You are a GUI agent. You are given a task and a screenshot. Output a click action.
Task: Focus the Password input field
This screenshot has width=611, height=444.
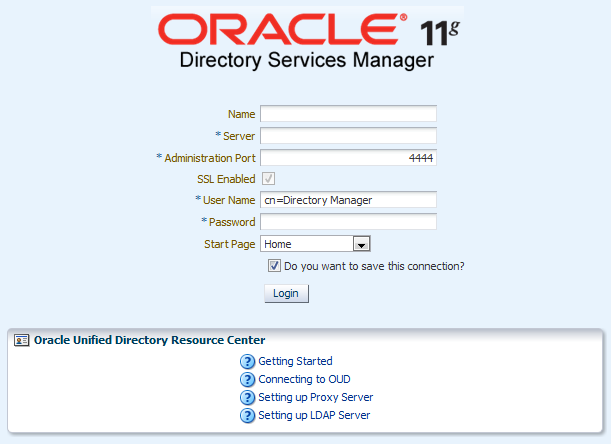(x=348, y=222)
